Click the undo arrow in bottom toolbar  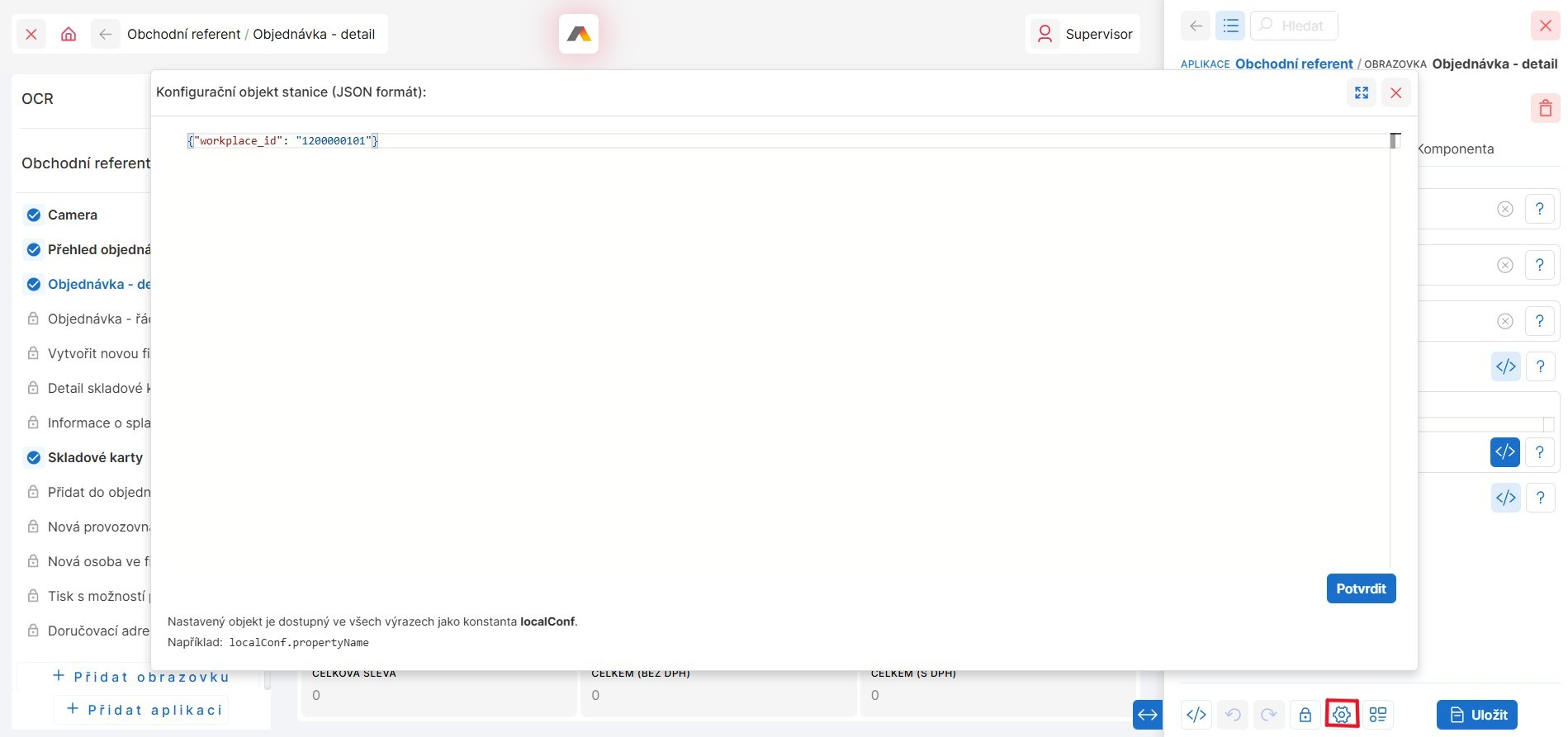pyautogui.click(x=1233, y=715)
